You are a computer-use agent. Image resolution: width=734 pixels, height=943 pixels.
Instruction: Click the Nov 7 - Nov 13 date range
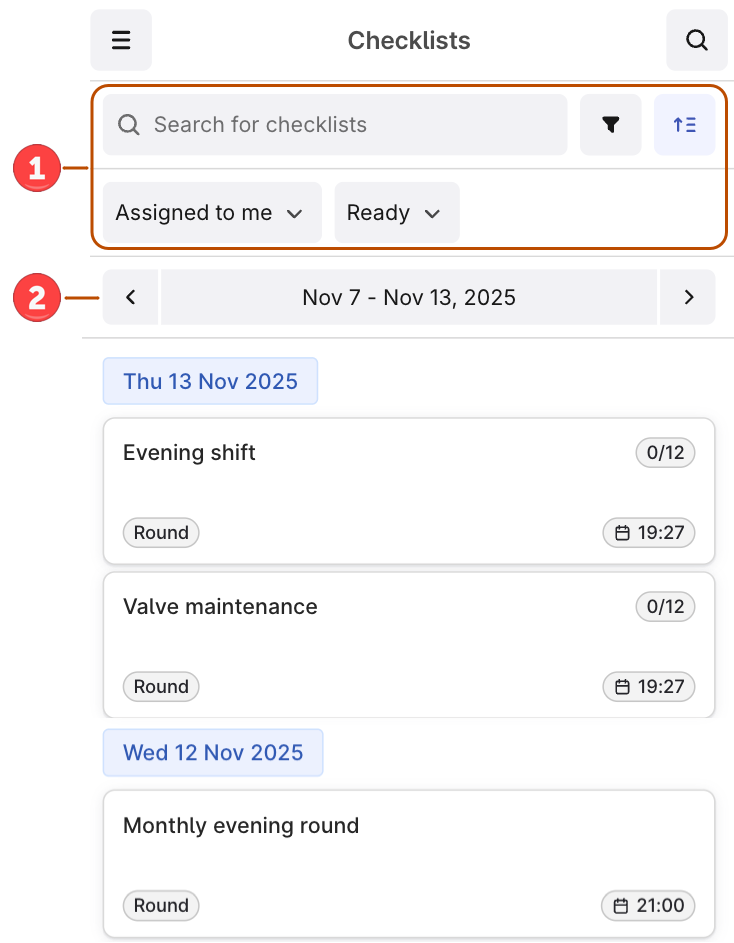point(409,297)
